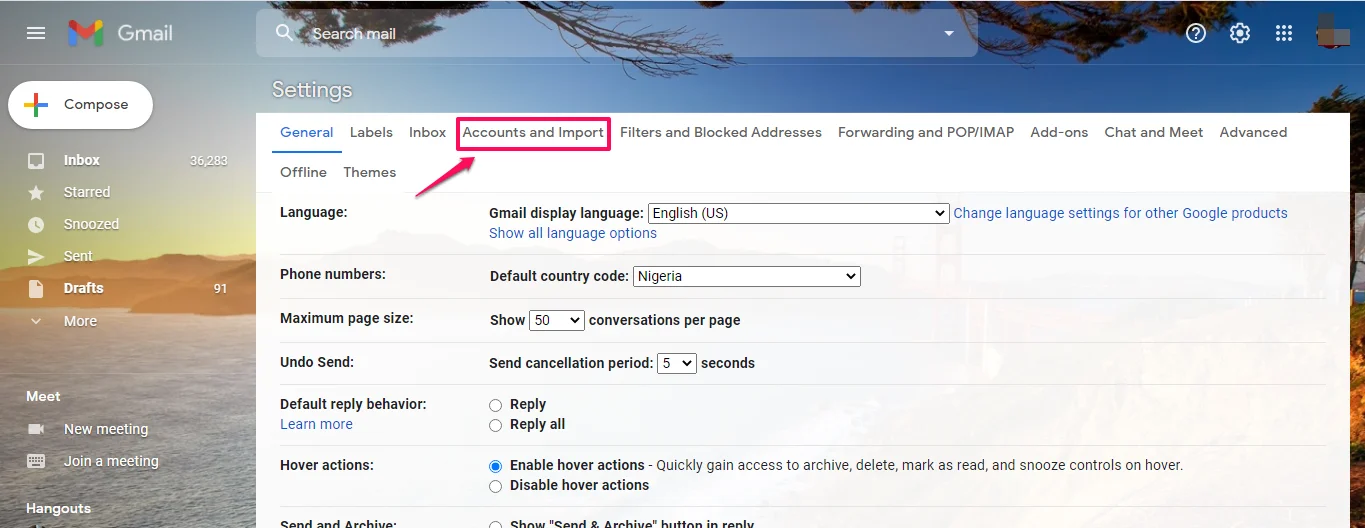Open the Themes settings tab
1365x528 pixels.
(x=370, y=172)
